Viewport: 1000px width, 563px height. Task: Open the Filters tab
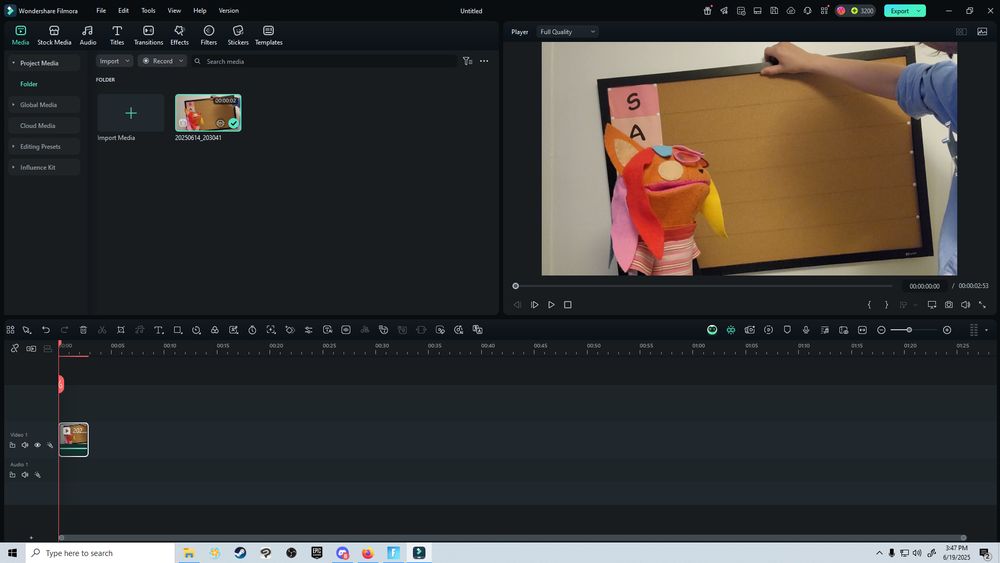point(209,35)
